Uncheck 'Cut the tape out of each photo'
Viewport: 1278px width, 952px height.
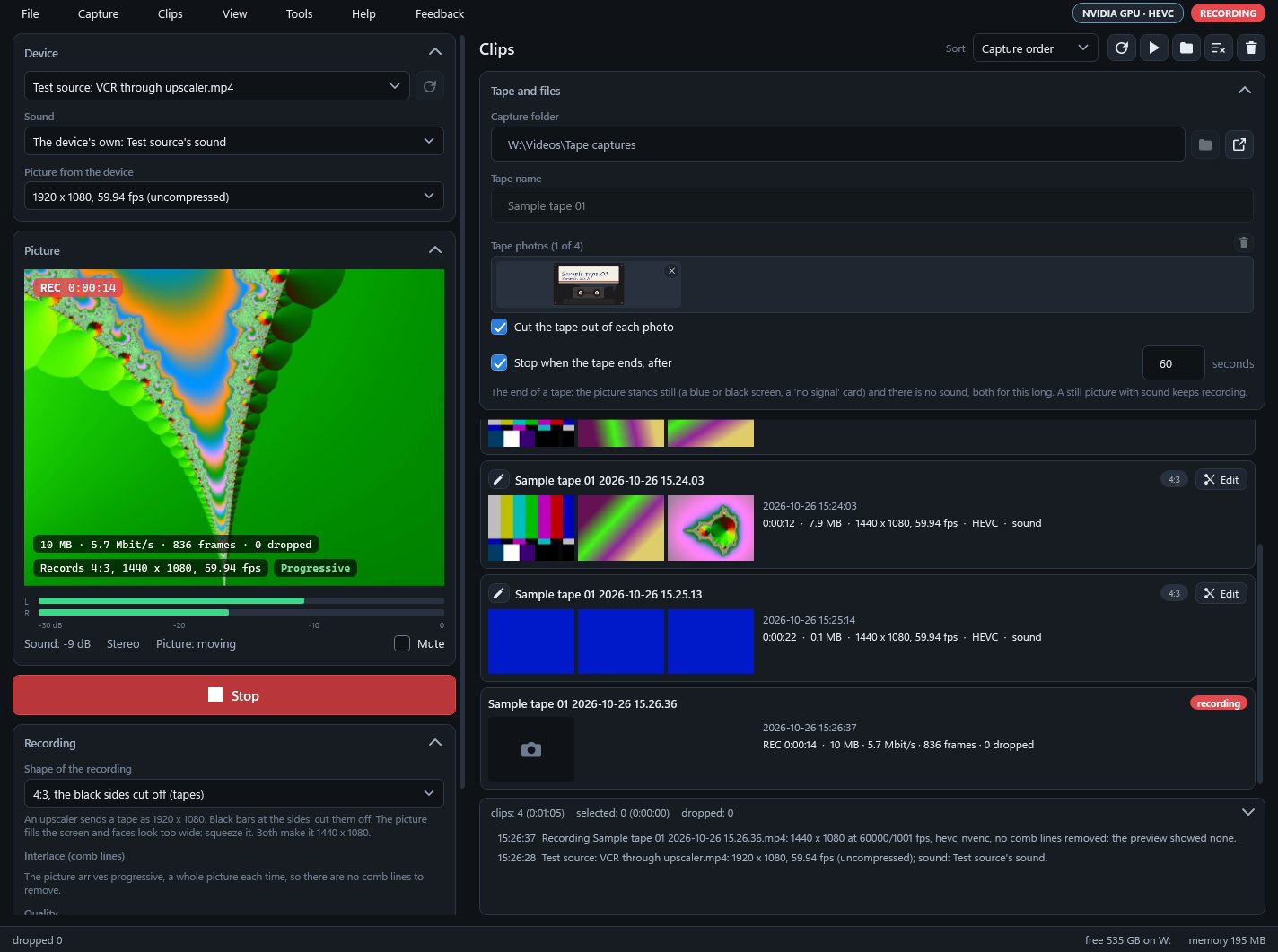(500, 328)
